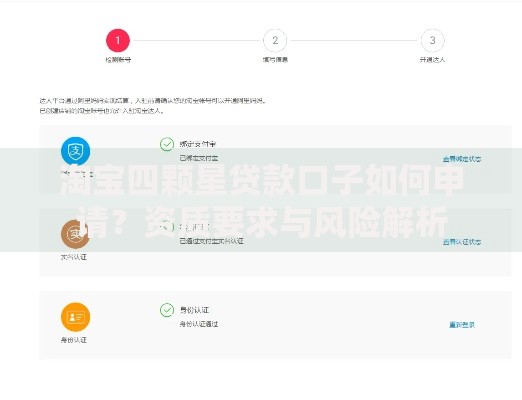Viewport: 522px width, 400px height.
Task: Click the red step 1 circle
Action: pyautogui.click(x=118, y=40)
